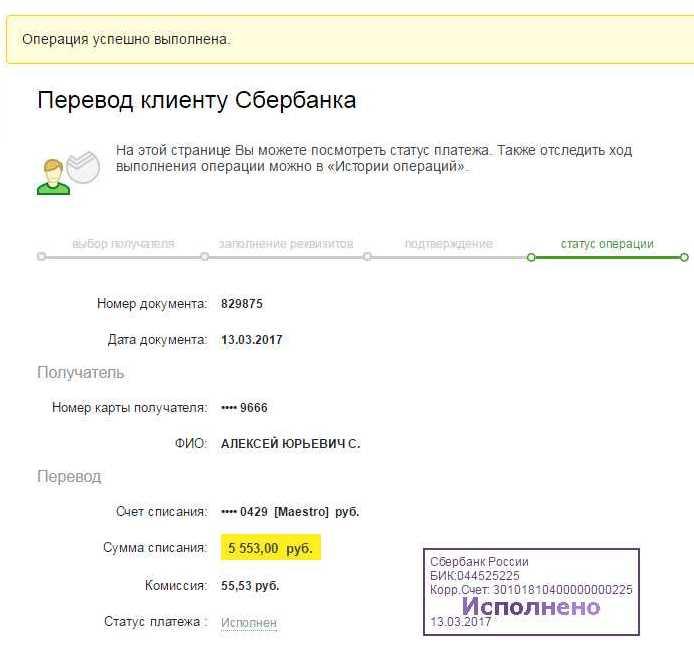Click recipient name АЛЕКСЕЙ ЮРЬЕВИЧ С.

click(290, 444)
